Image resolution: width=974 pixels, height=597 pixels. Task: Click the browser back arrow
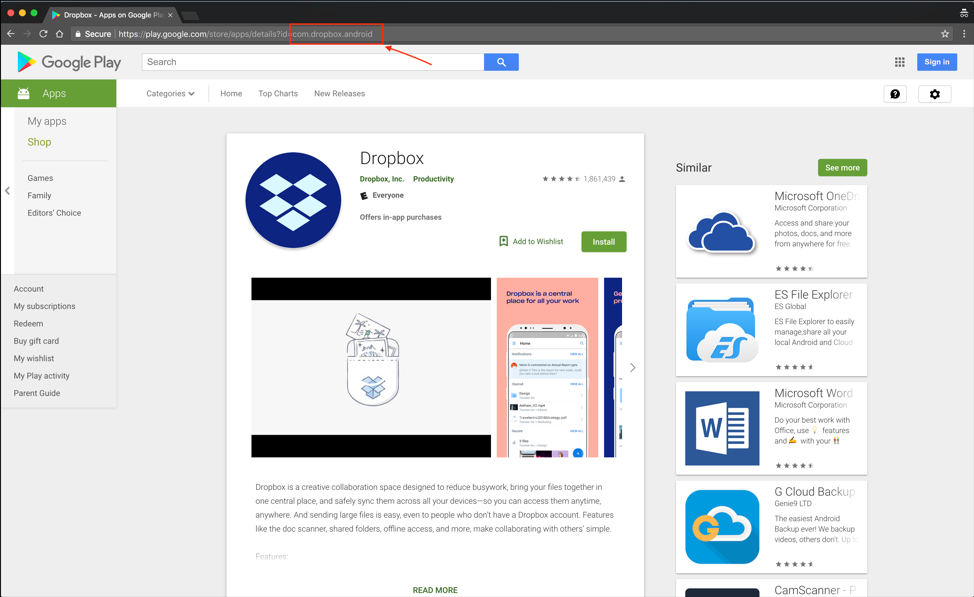click(x=11, y=34)
